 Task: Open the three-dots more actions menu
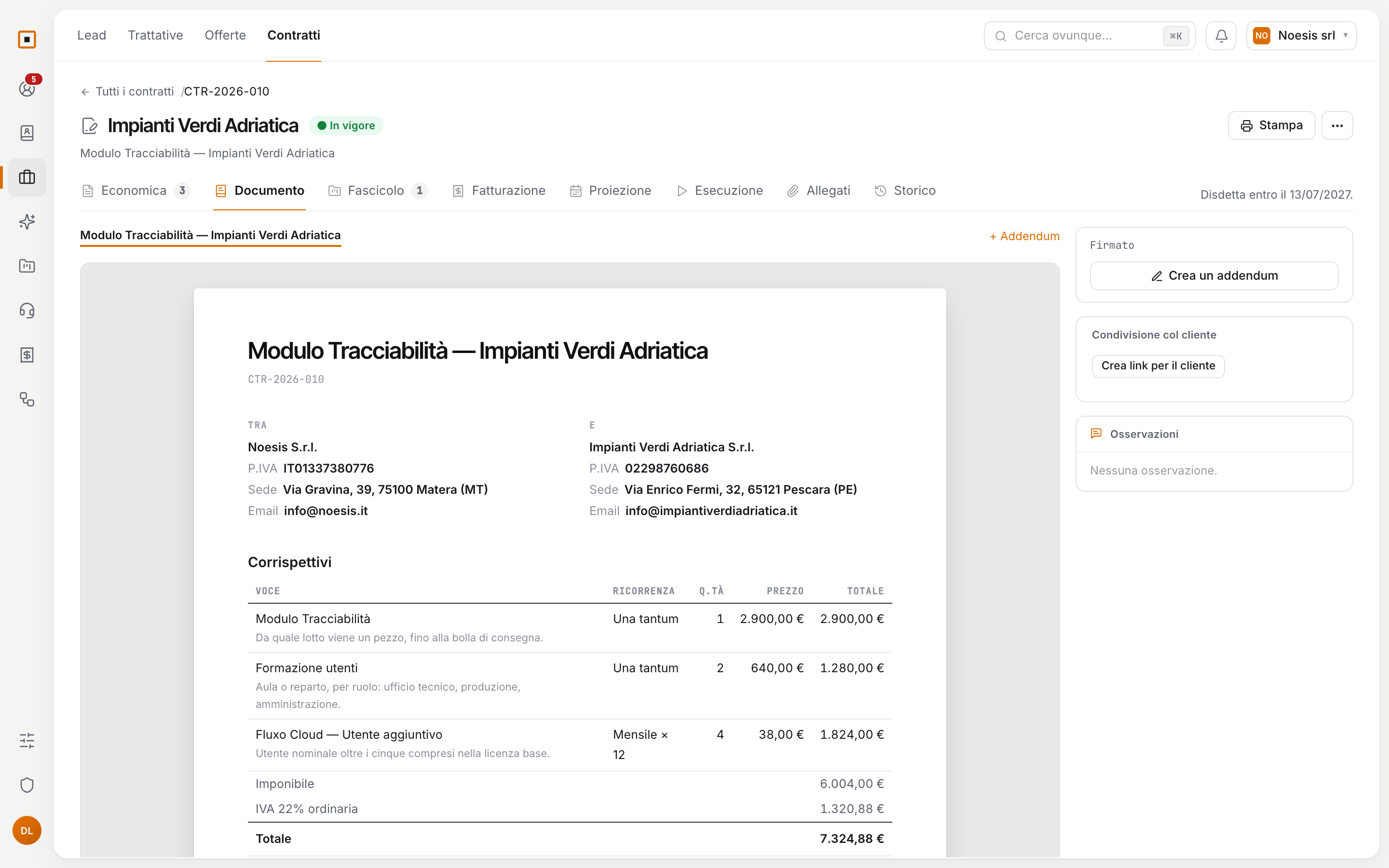click(x=1337, y=125)
